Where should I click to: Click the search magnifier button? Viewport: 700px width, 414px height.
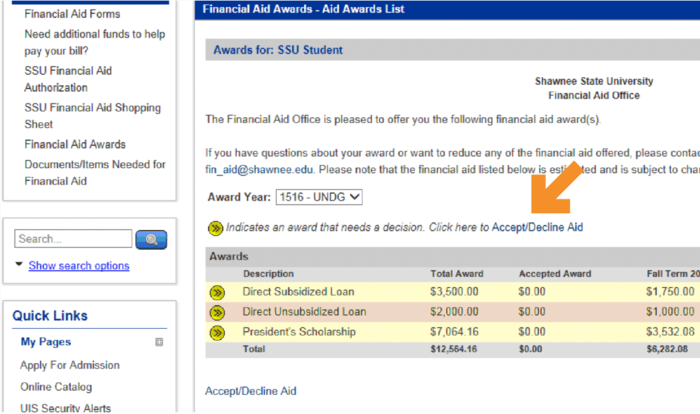[x=151, y=240]
